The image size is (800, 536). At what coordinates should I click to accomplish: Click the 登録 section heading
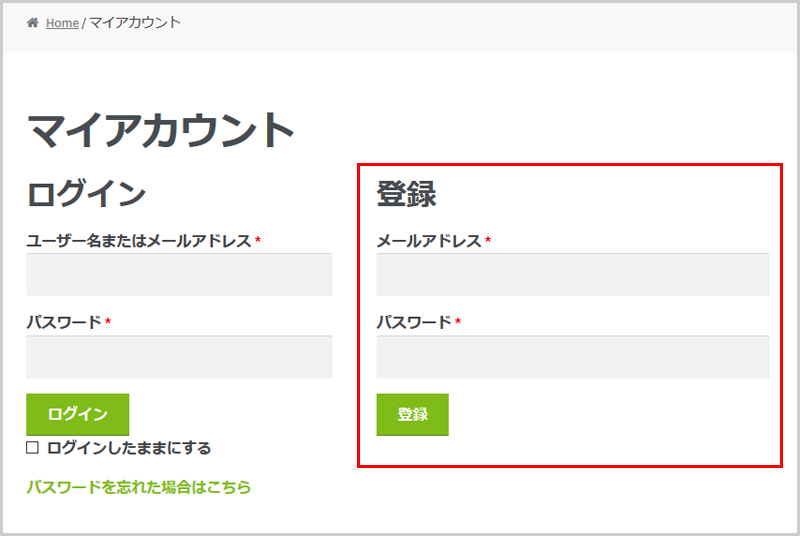407,193
